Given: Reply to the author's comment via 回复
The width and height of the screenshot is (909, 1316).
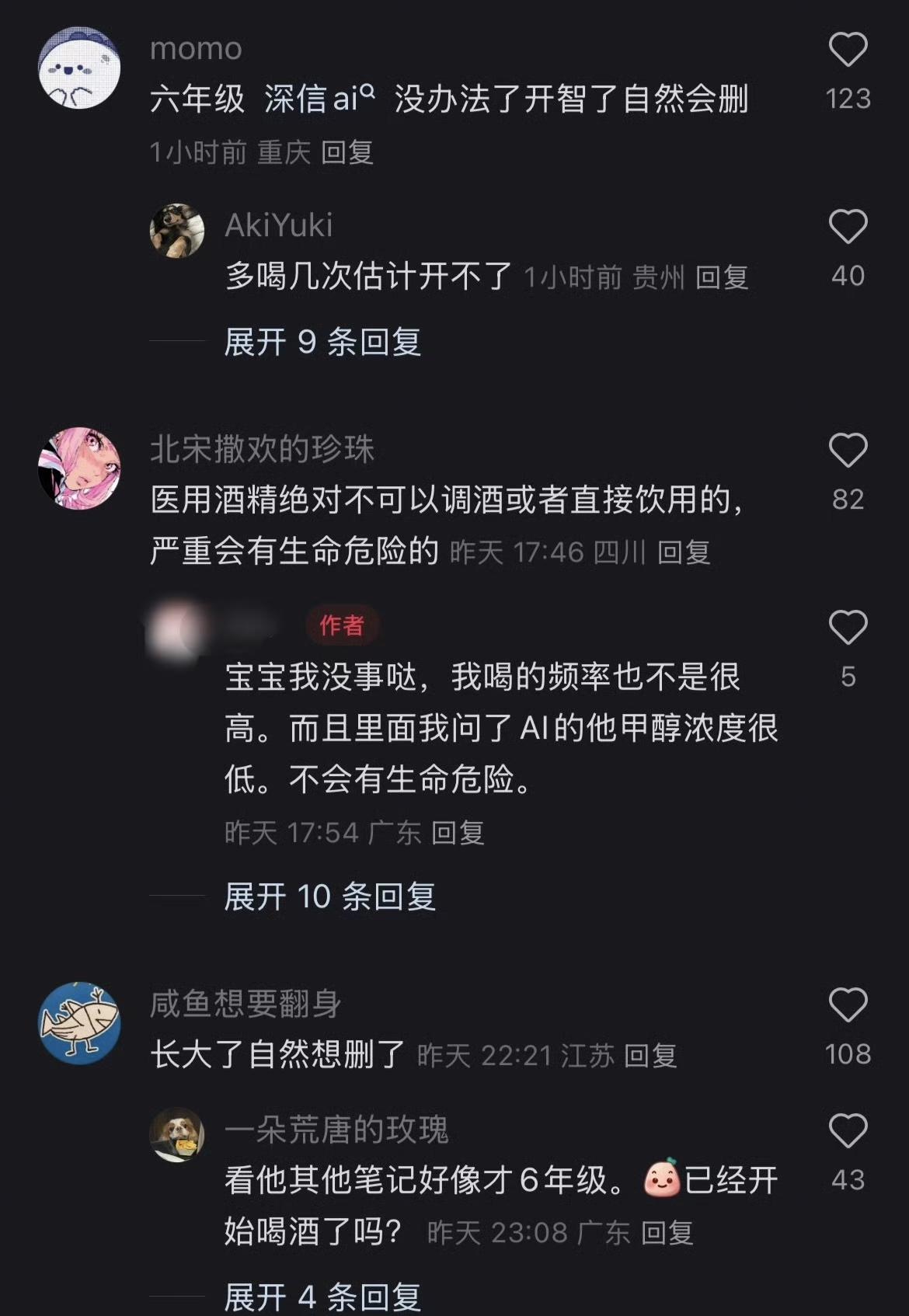Looking at the screenshot, I should (x=458, y=833).
